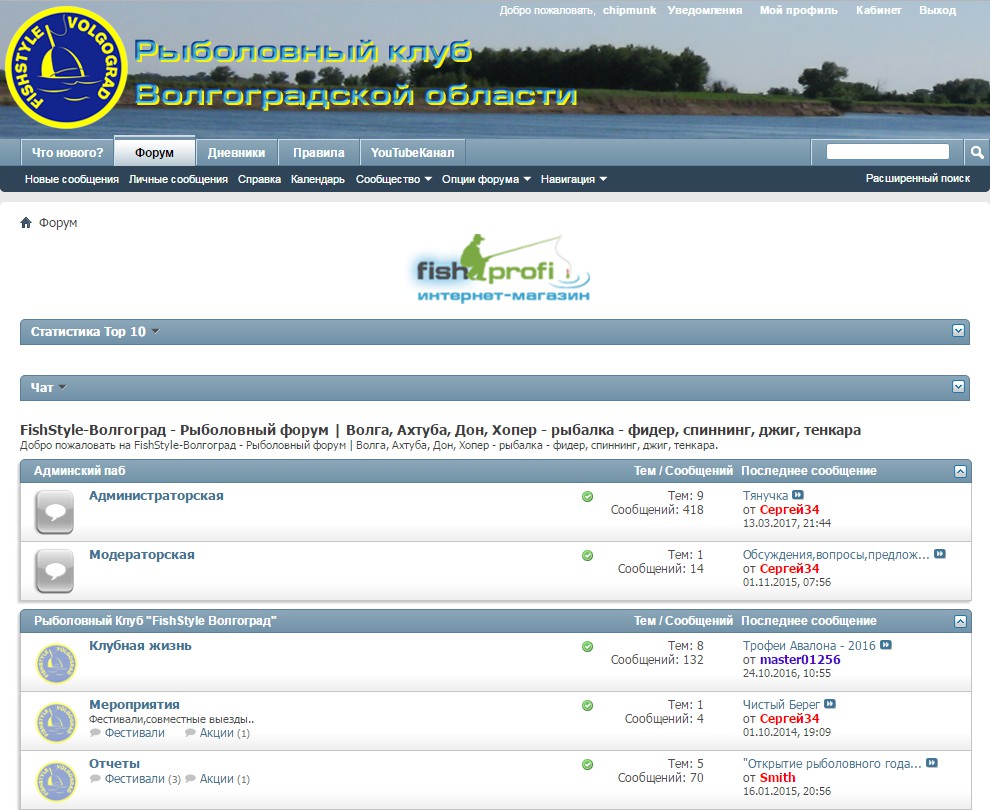This screenshot has height=810, width=990.
Task: Collapse the Статистика Top 10 block
Action: pyautogui.click(x=958, y=331)
